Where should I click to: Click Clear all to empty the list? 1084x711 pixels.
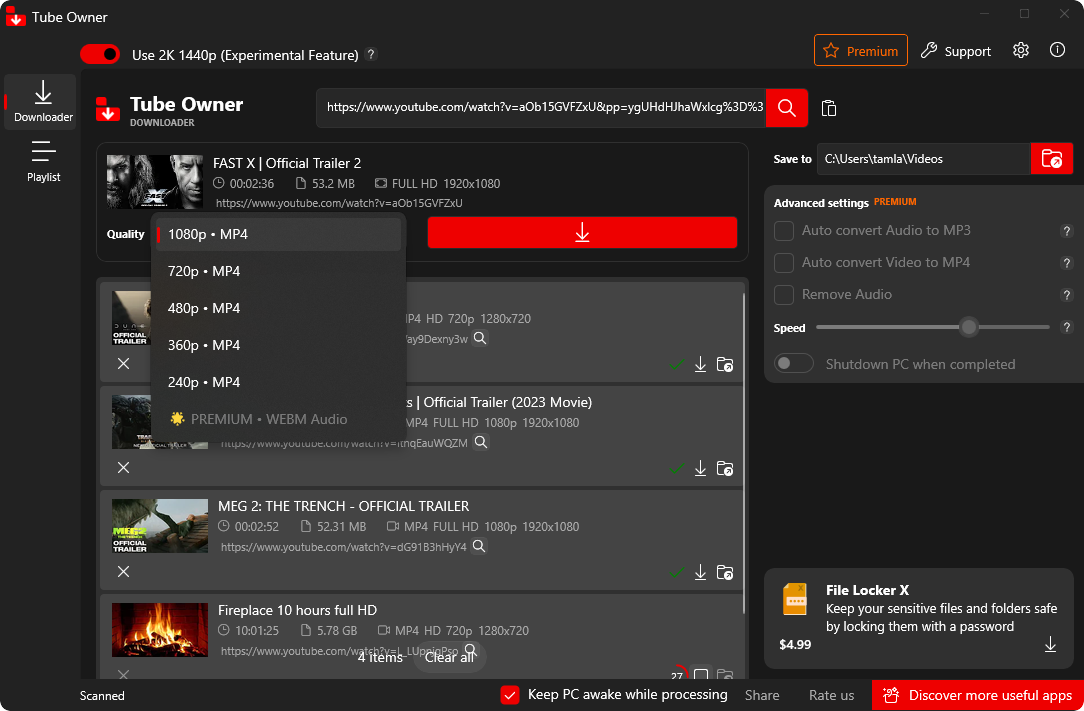point(449,657)
